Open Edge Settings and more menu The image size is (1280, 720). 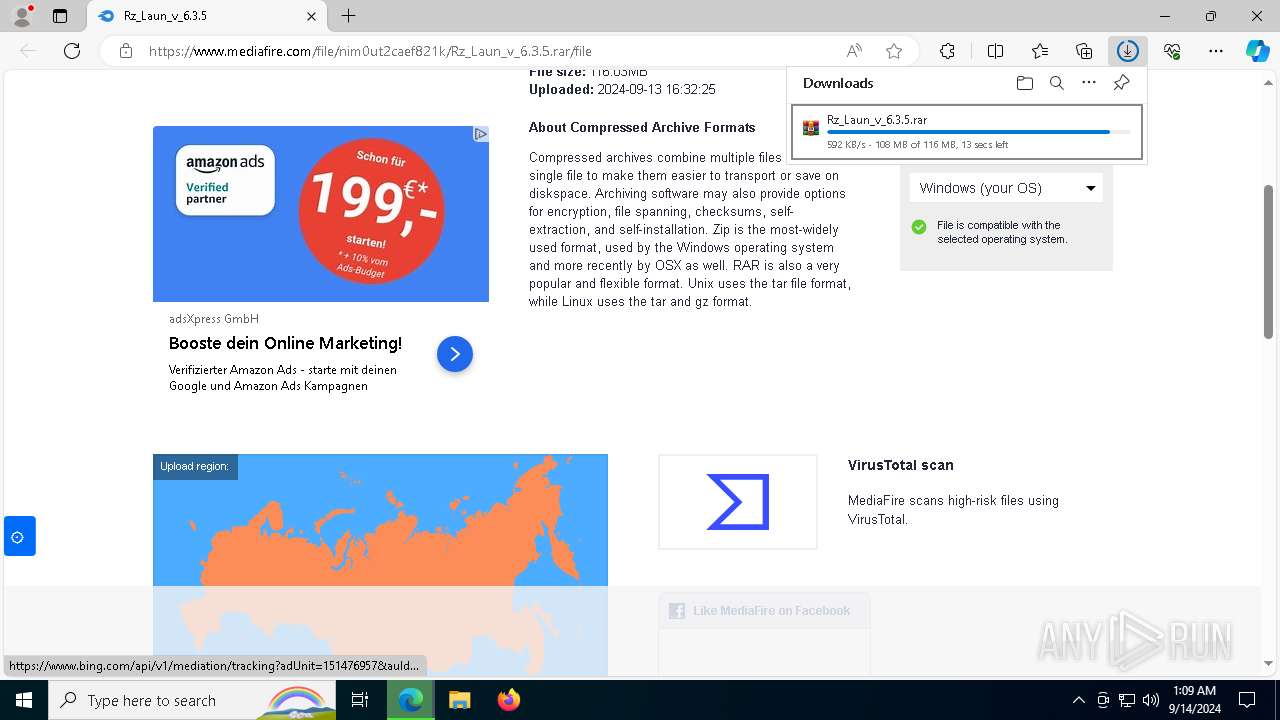point(1216,51)
